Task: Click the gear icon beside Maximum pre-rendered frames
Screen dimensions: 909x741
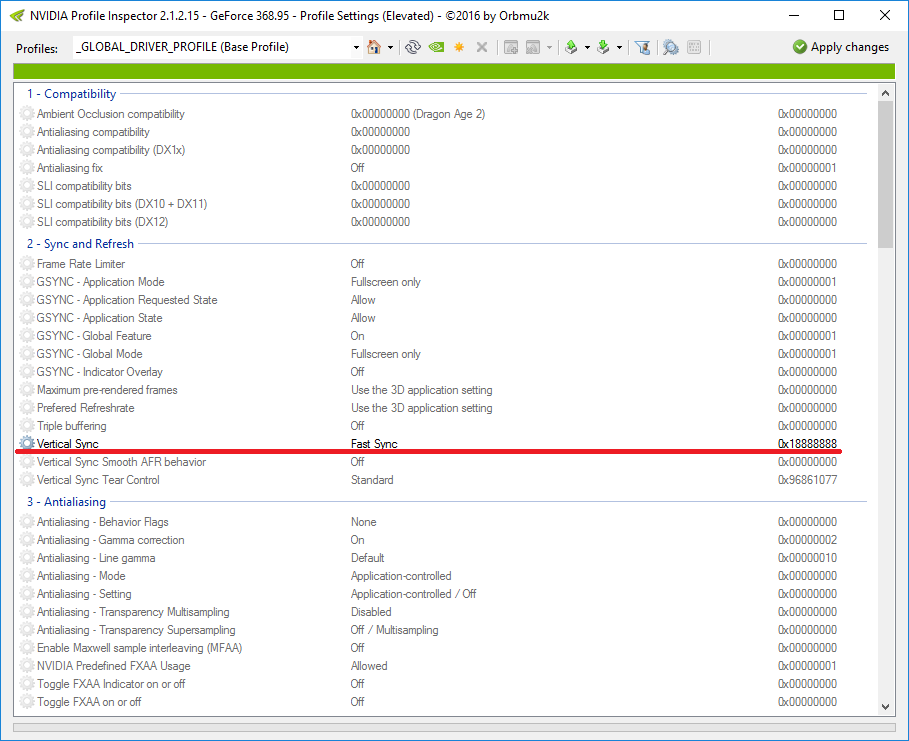Action: [27, 390]
